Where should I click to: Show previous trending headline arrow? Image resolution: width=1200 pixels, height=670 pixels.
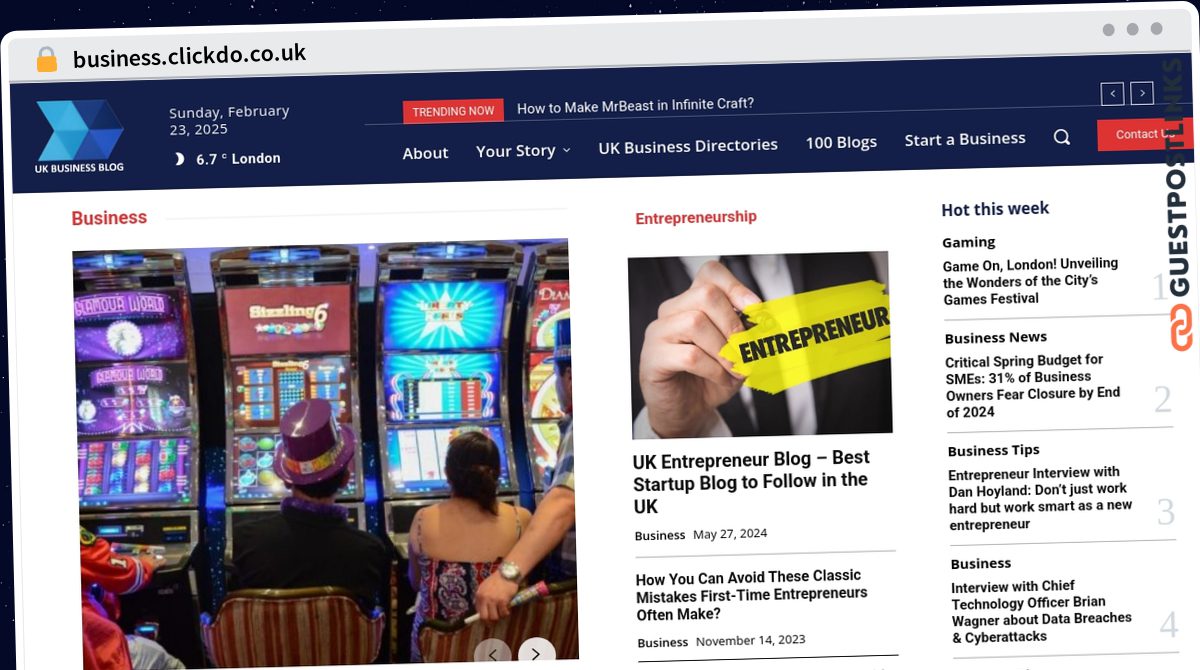tap(1112, 94)
